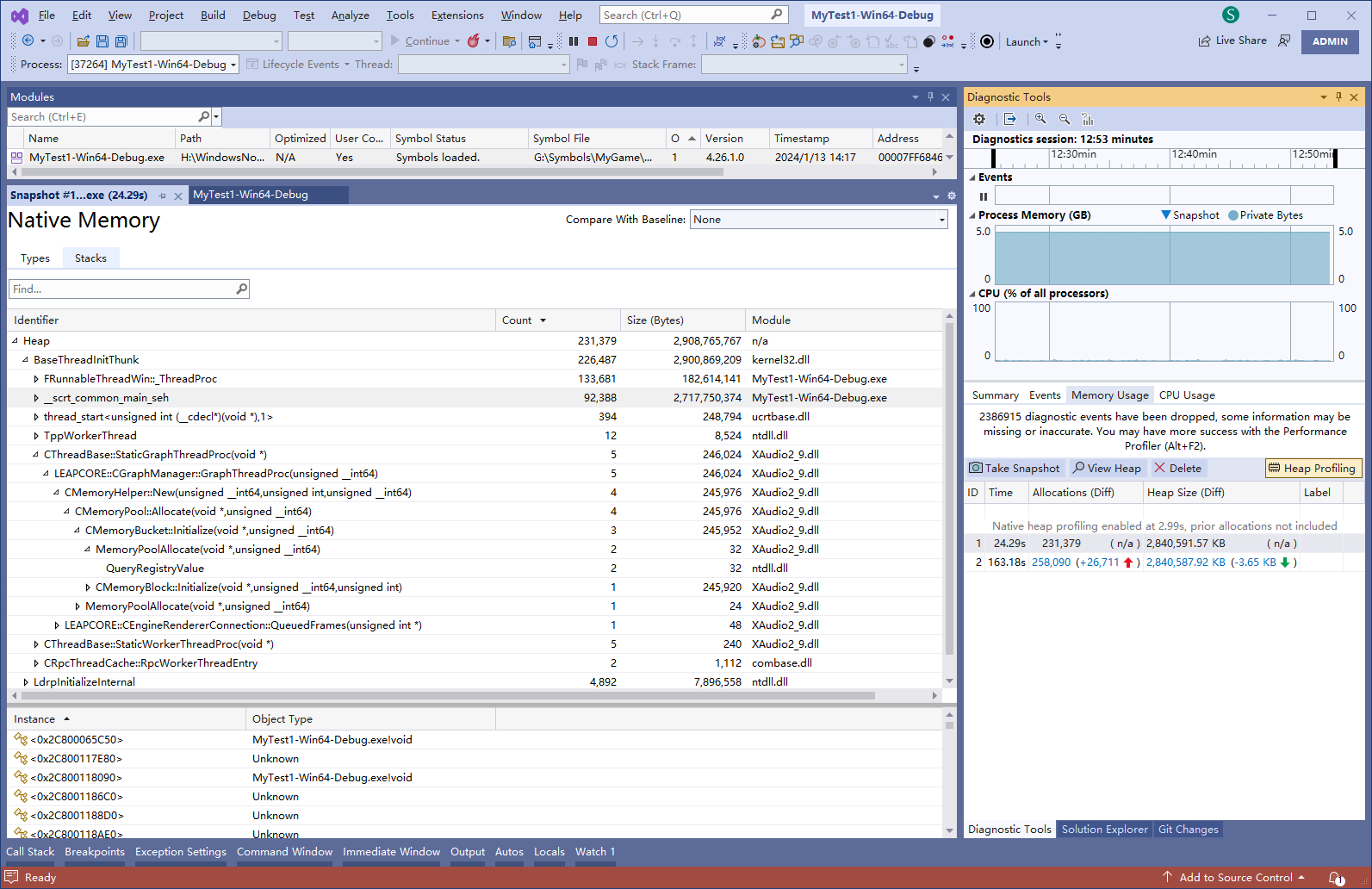Expand the LdrpInitializeInternal node
This screenshot has width=1372, height=889.
tap(25, 681)
